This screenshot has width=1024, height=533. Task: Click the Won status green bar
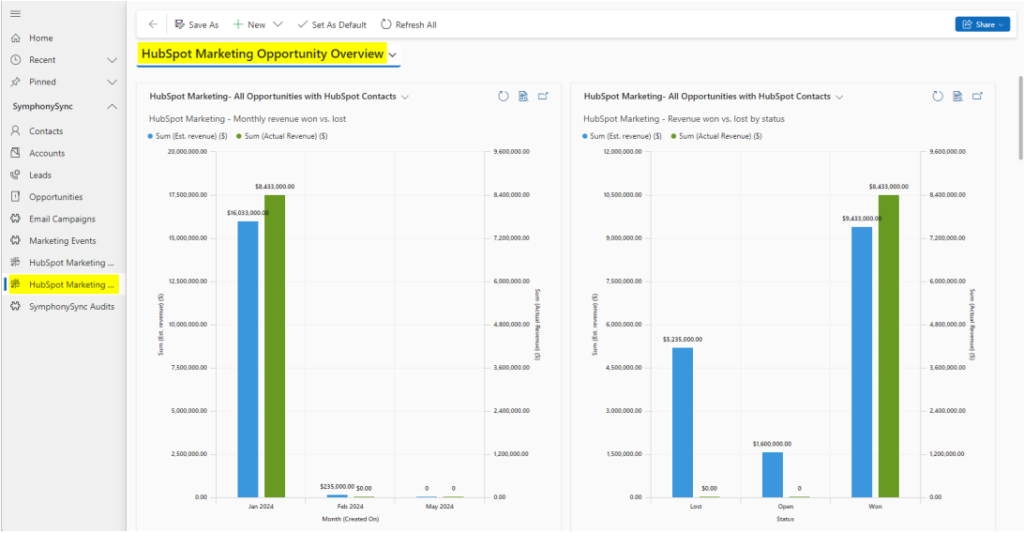point(888,346)
